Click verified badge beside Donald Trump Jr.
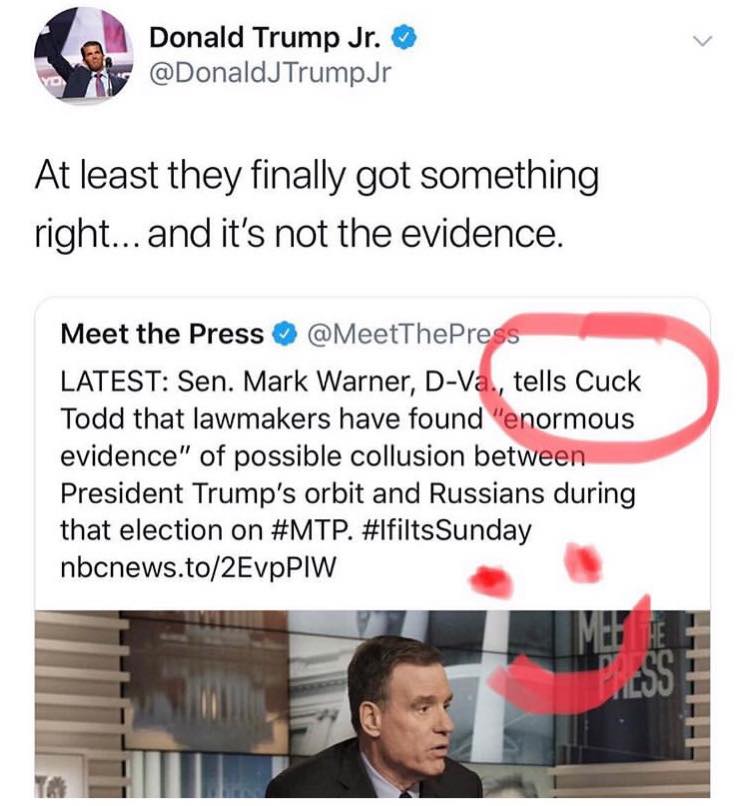This screenshot has height=806, width=744. 405,39
